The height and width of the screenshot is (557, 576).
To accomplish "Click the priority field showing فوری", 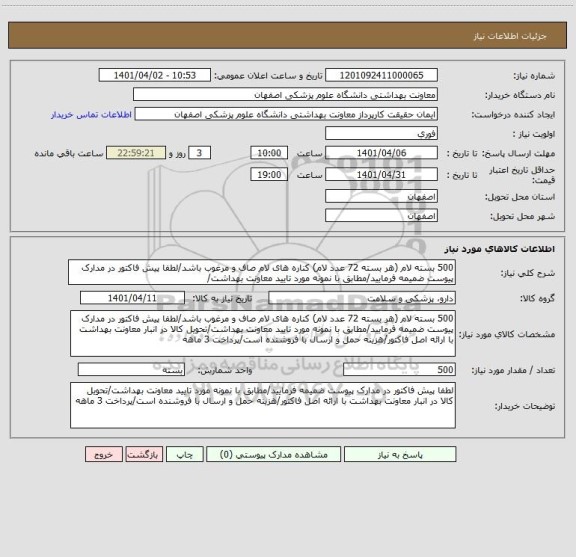I will click(x=381, y=134).
